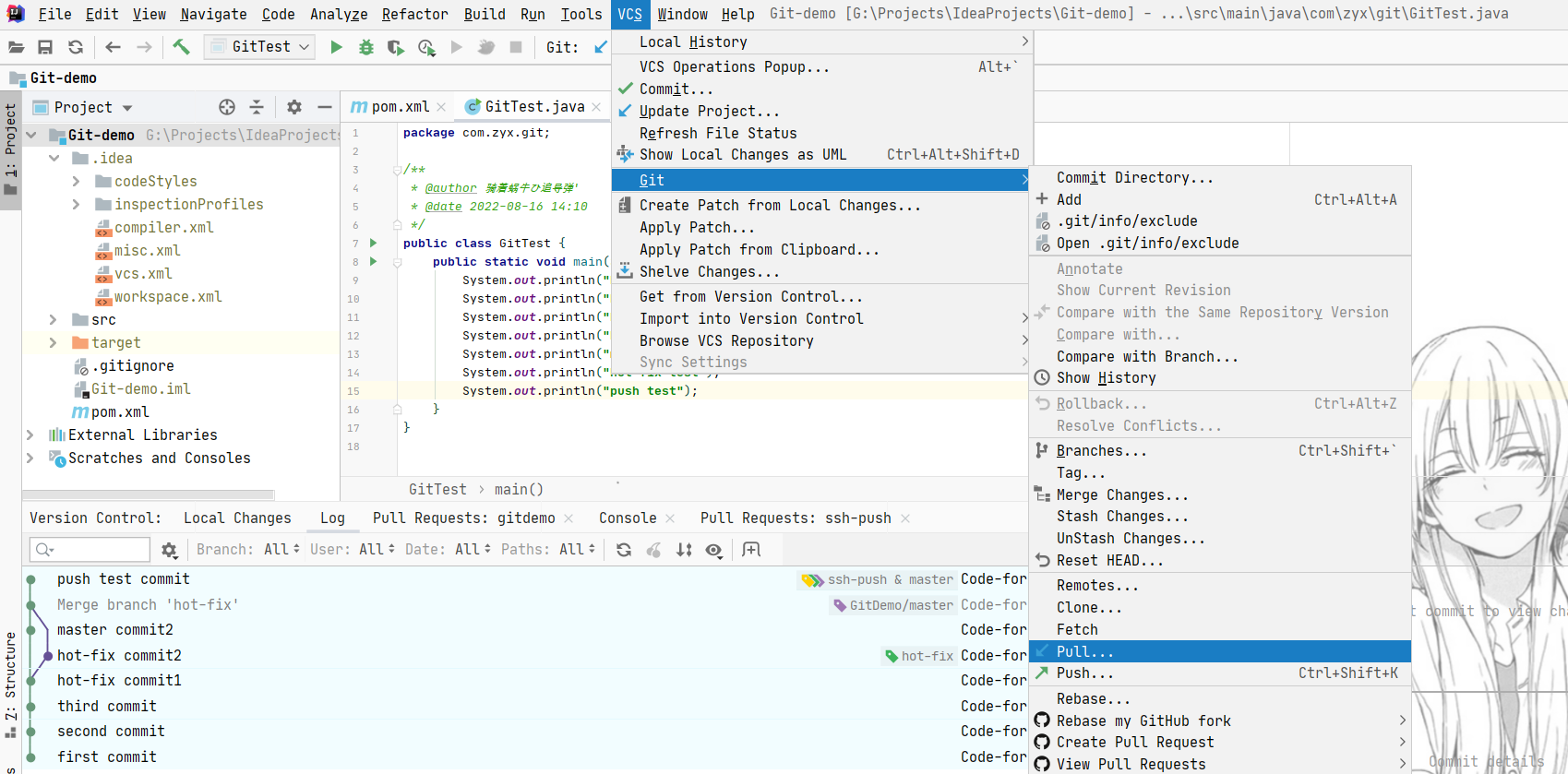Expand Scratches and Consoles node

pos(30,458)
